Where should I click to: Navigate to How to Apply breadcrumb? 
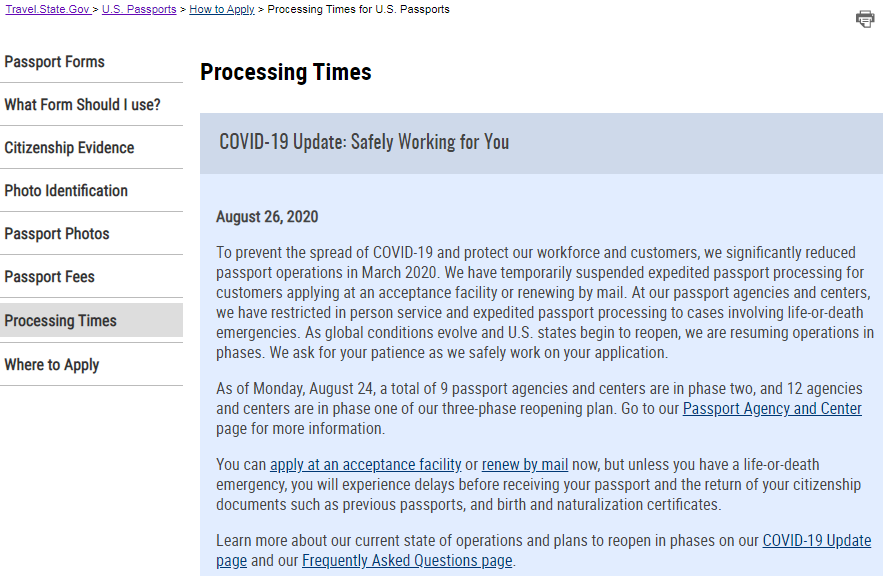pyautogui.click(x=221, y=9)
